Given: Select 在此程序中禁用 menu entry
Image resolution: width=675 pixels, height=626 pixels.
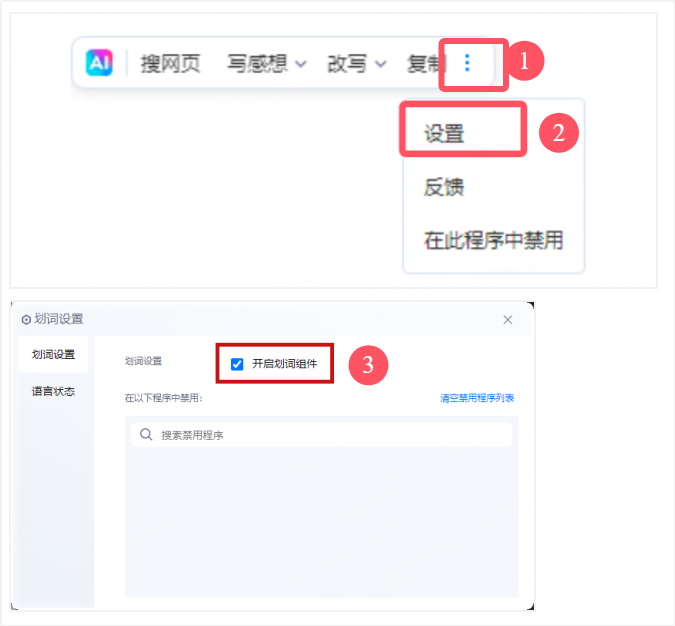Looking at the screenshot, I should 493,240.
